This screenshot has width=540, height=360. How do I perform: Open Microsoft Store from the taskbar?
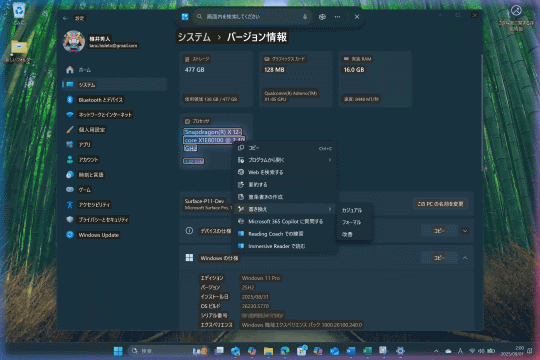pyautogui.click(x=301, y=351)
